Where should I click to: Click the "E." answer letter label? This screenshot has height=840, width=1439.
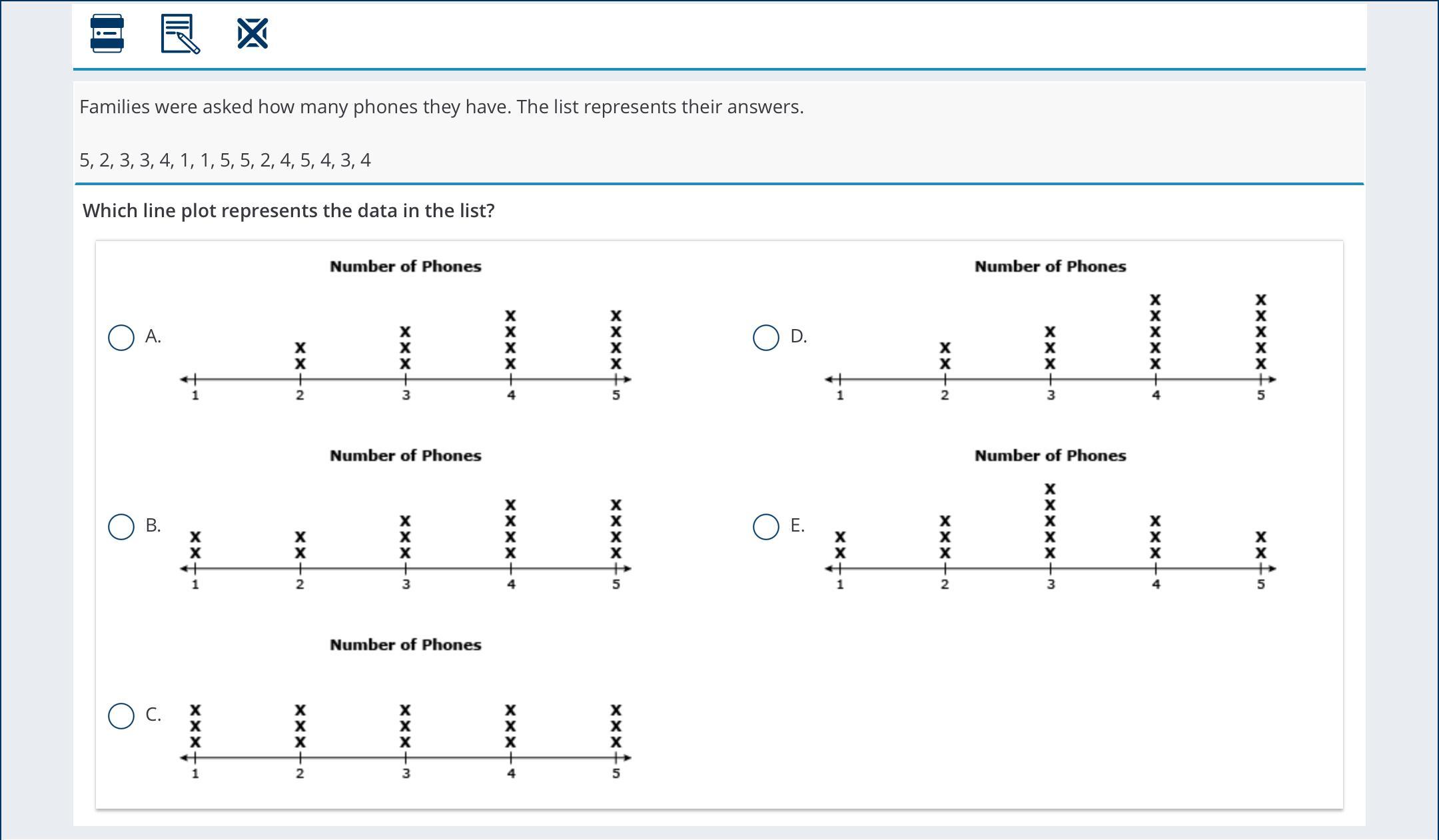(797, 526)
